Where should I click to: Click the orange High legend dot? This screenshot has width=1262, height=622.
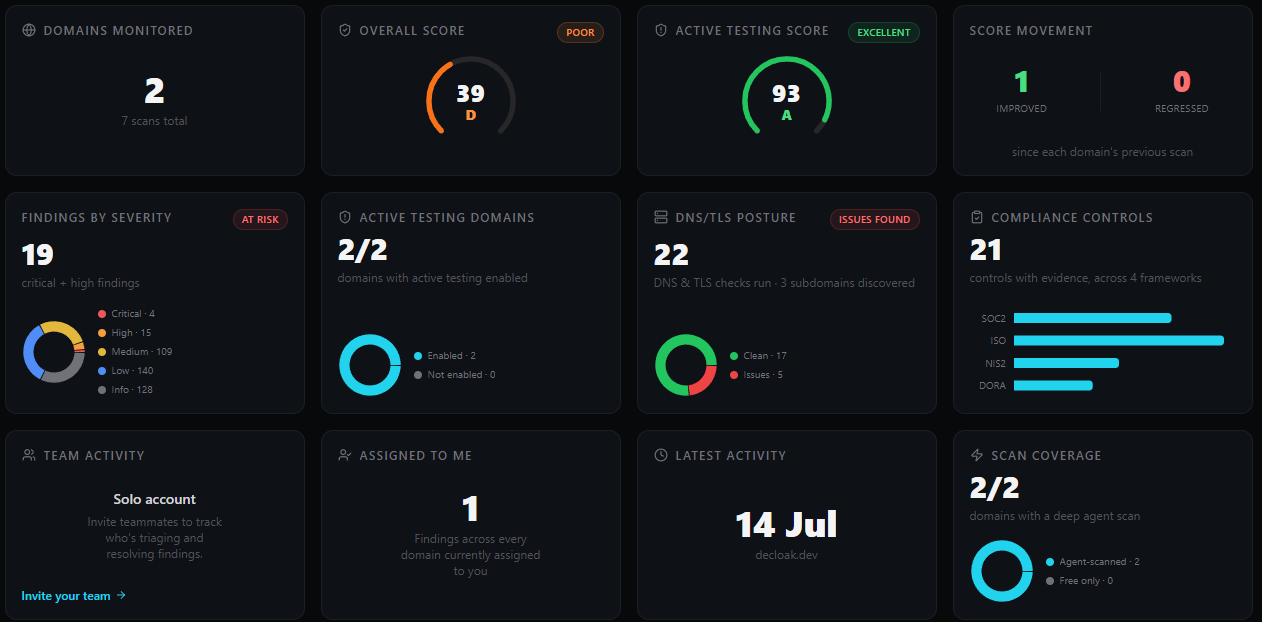[x=102, y=333]
